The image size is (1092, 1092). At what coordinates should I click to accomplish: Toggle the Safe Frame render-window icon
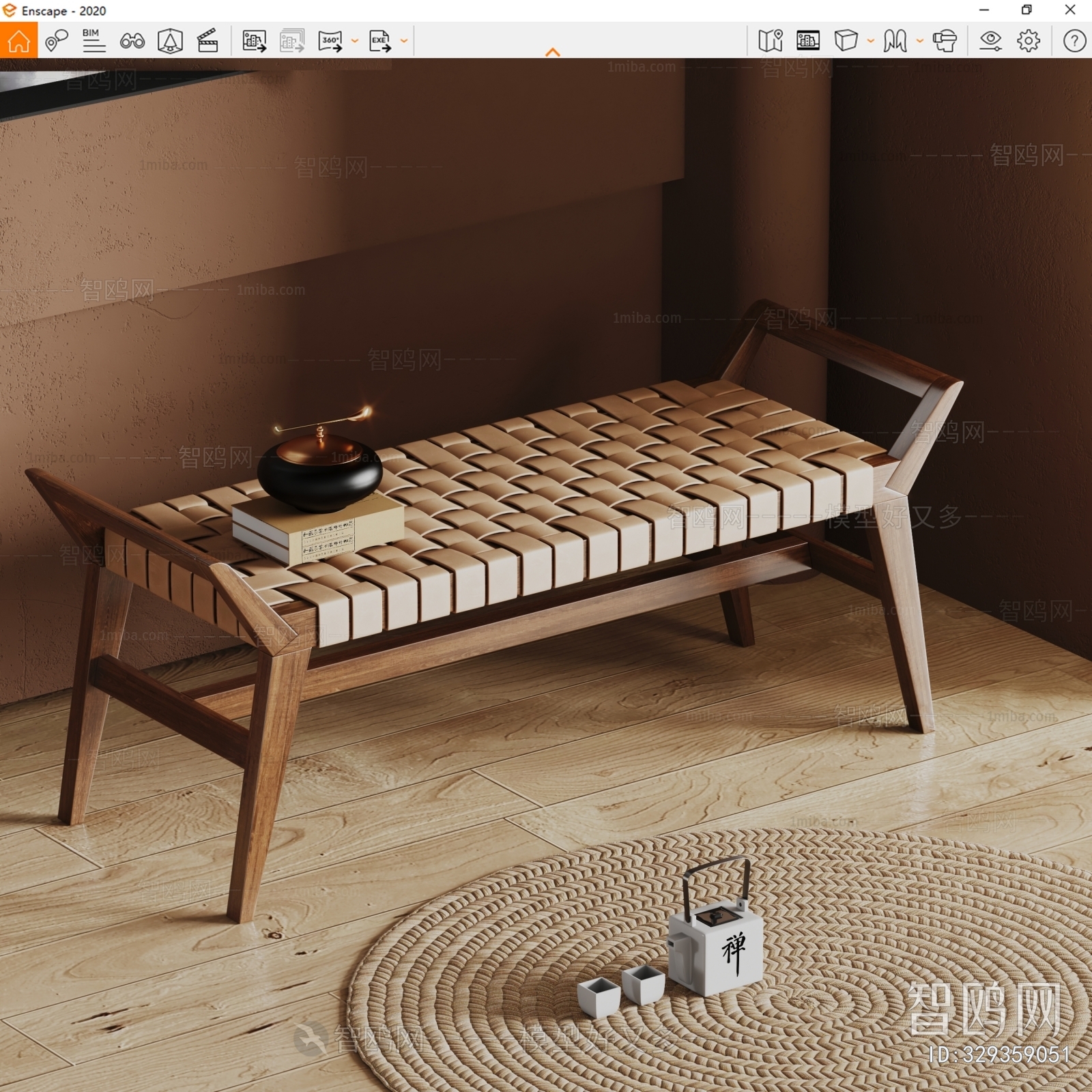(808, 41)
